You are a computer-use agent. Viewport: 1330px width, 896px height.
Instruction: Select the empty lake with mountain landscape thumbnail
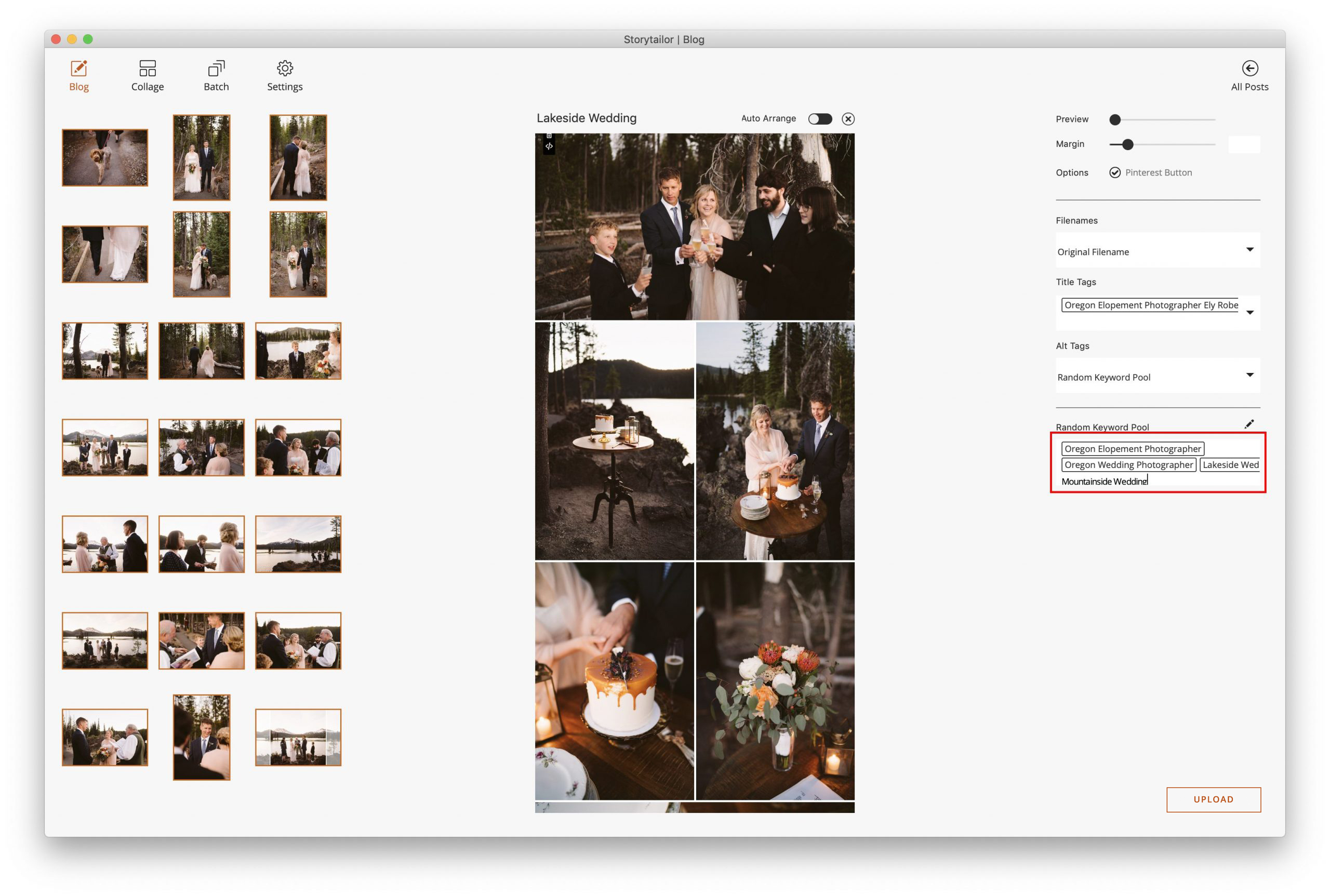(298, 544)
